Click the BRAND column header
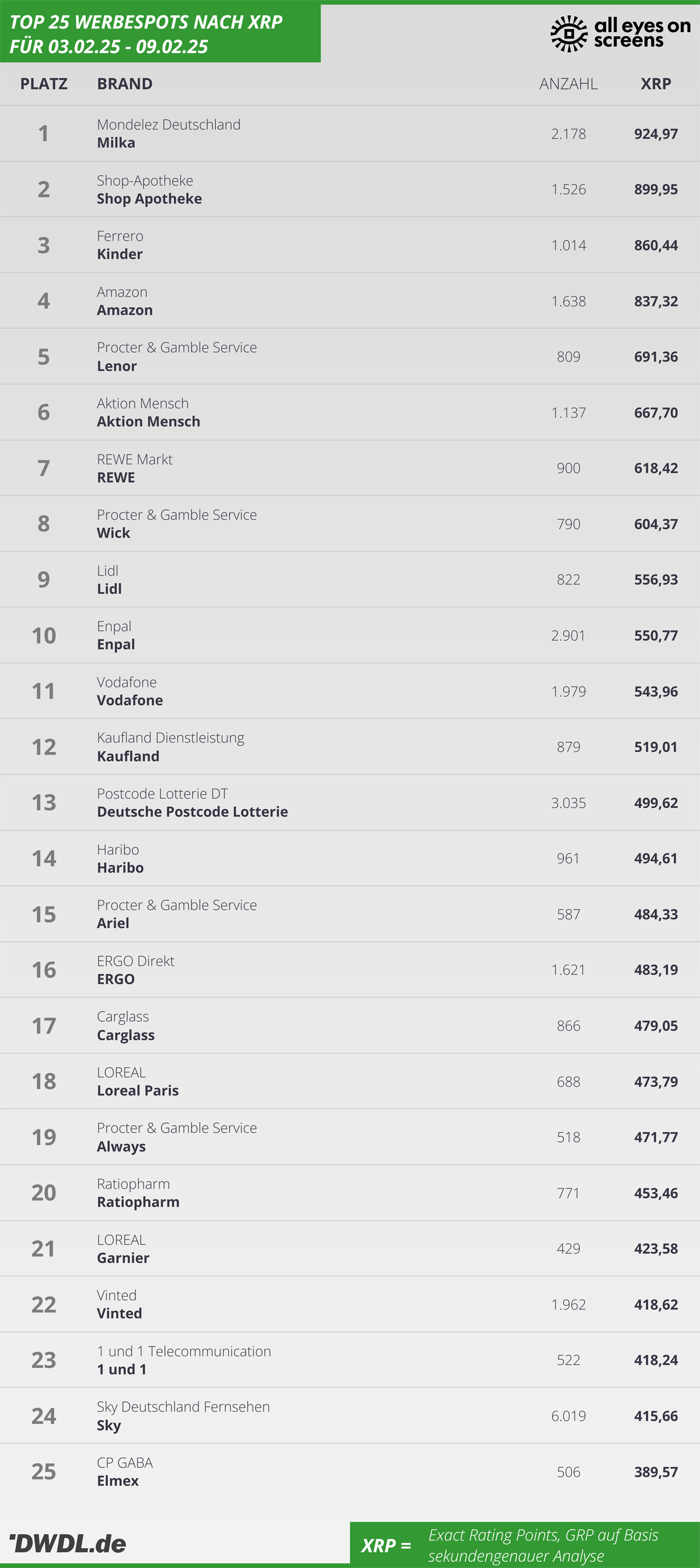The image size is (700, 1568). (x=125, y=83)
